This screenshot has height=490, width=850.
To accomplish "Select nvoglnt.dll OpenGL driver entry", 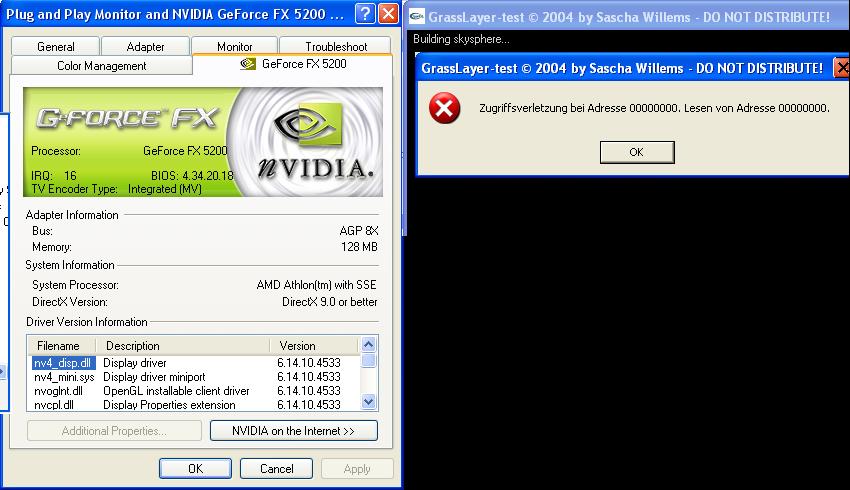I will [x=58, y=391].
